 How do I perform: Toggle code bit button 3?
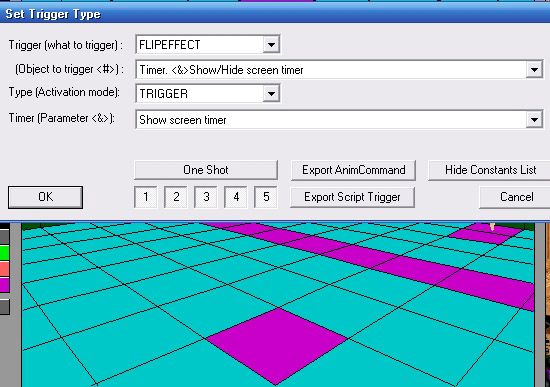click(206, 197)
